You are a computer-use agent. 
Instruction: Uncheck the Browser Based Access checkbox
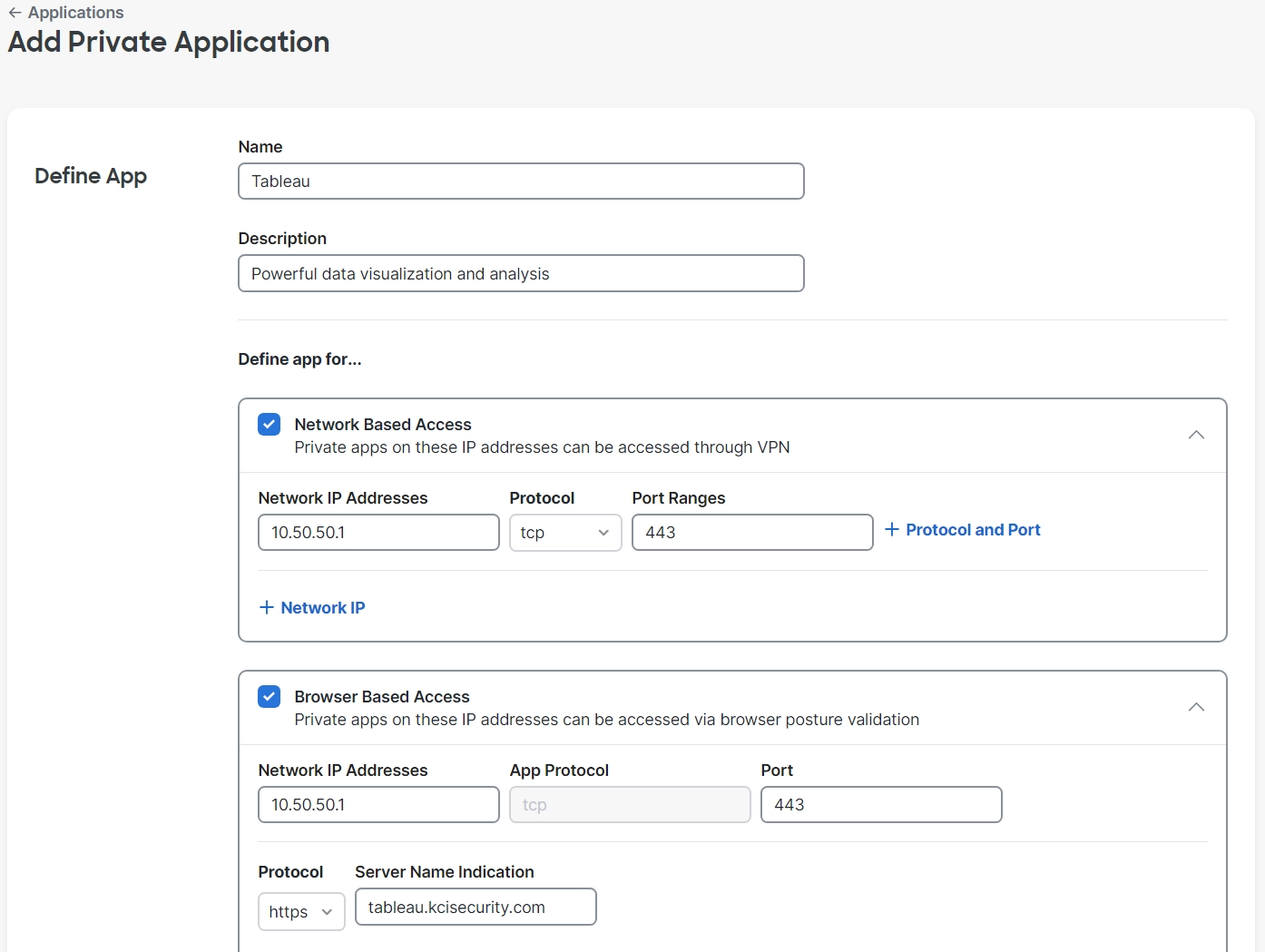pyautogui.click(x=270, y=697)
